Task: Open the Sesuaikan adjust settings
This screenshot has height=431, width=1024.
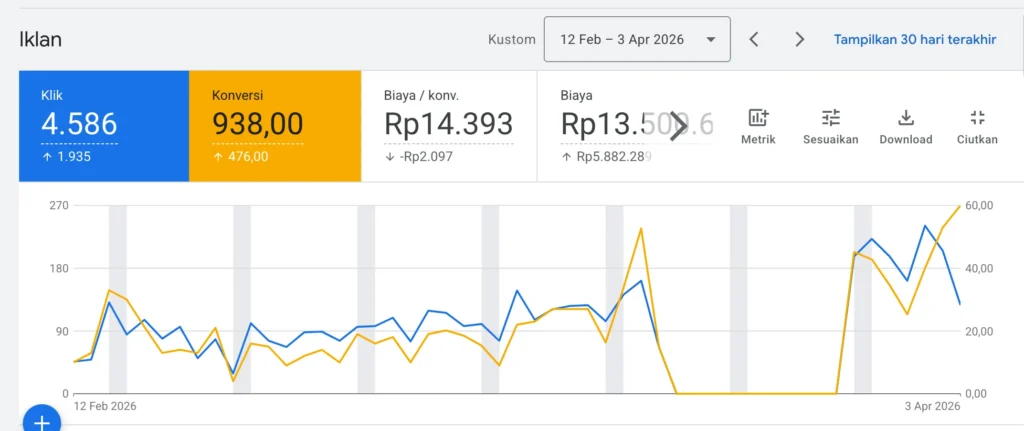Action: (x=830, y=127)
